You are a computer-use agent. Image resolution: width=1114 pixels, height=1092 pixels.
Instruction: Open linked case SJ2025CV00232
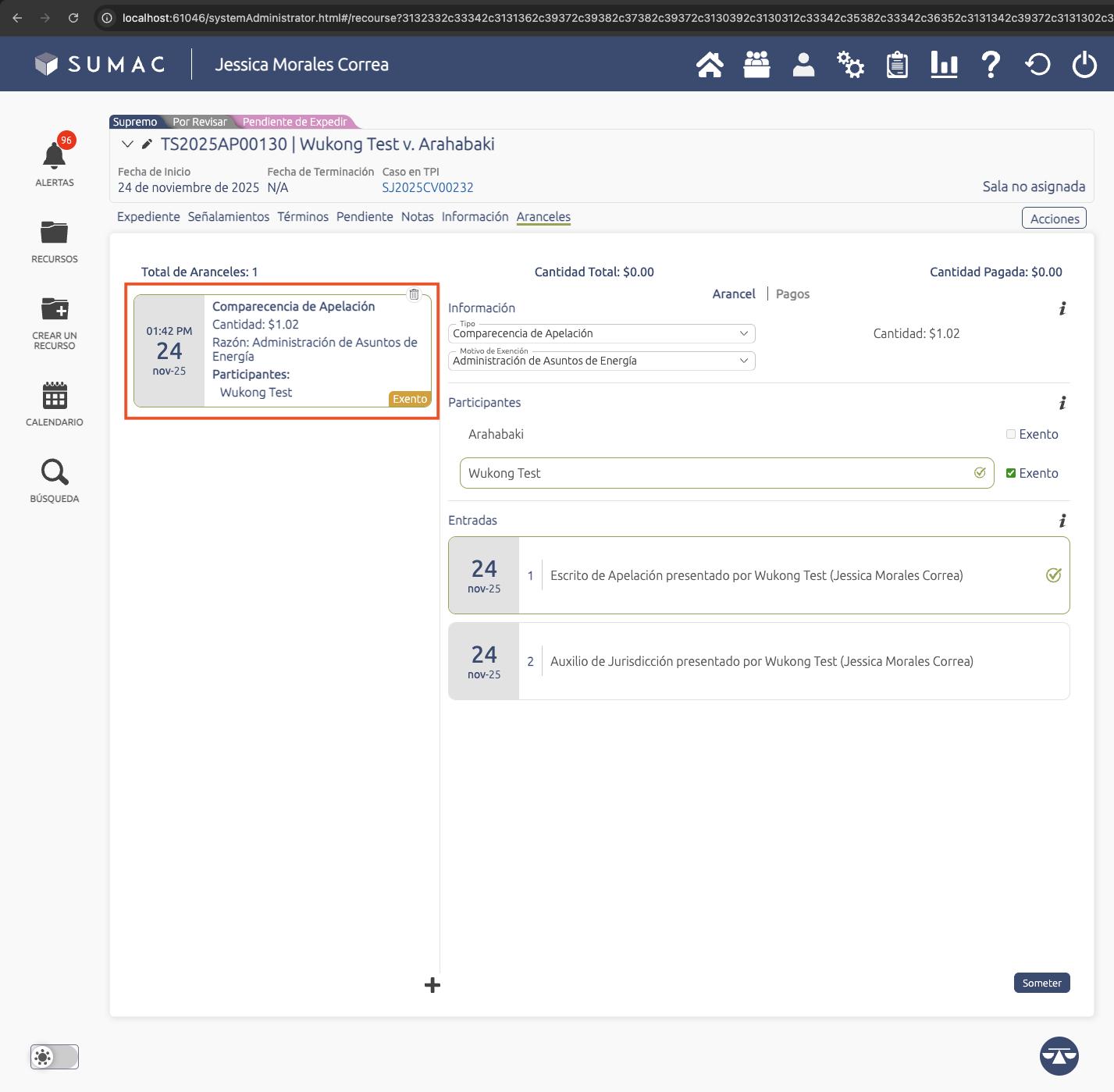click(x=428, y=187)
